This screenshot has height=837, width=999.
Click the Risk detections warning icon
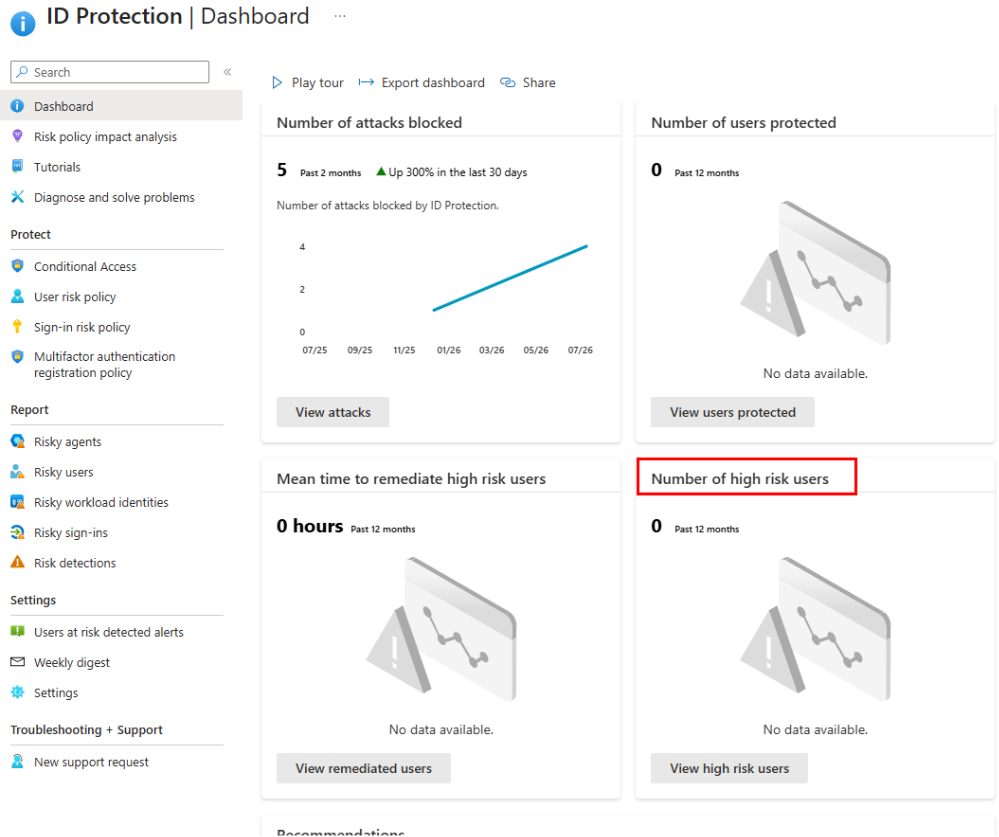coord(18,562)
